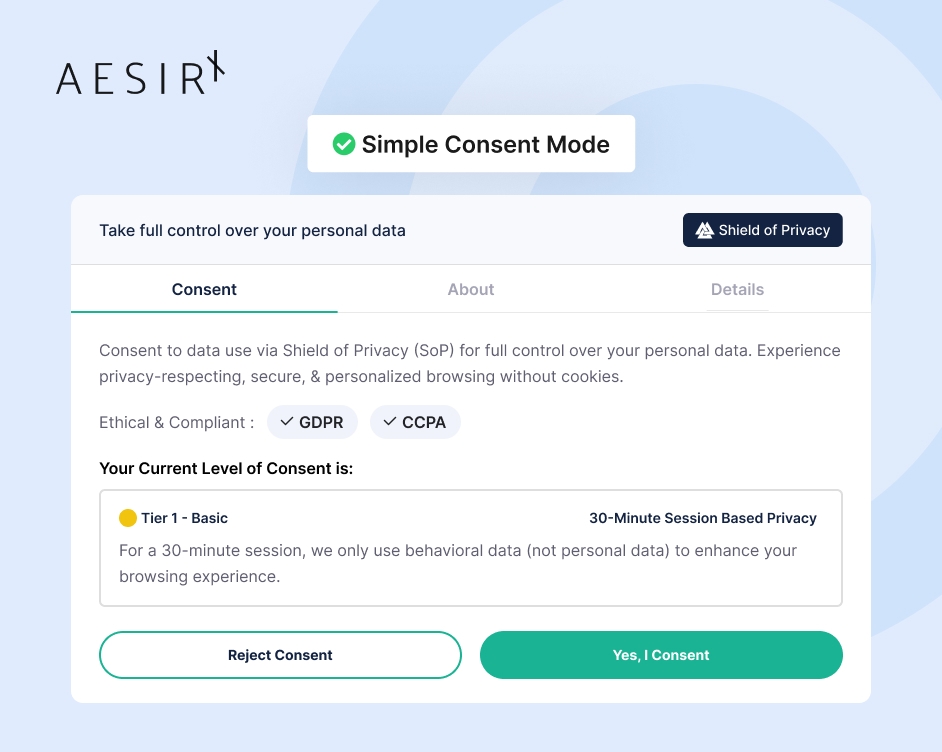Click the Simple Consent Mode banner
This screenshot has height=752, width=942.
click(x=471, y=144)
